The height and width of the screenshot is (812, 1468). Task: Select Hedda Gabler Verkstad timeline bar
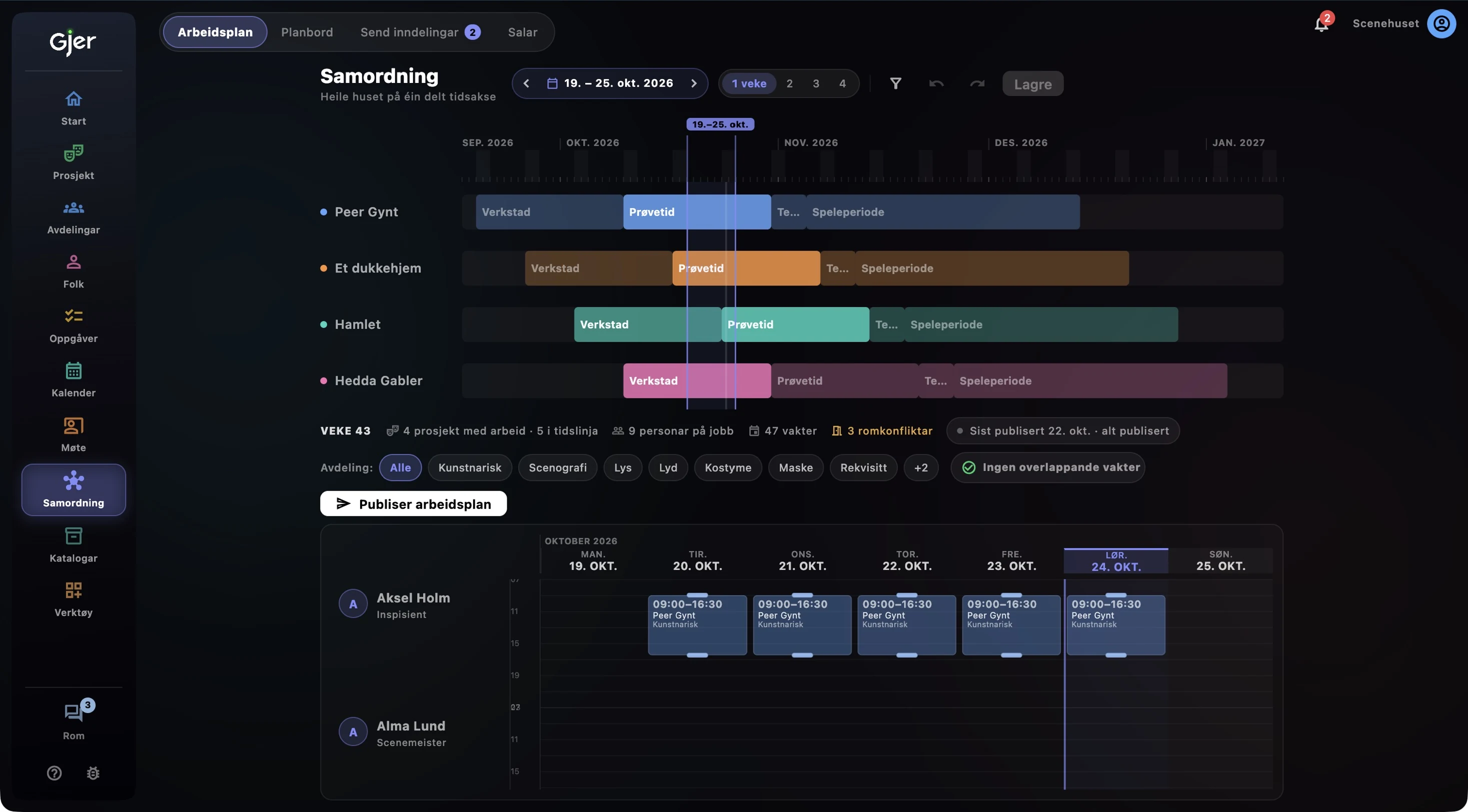697,380
